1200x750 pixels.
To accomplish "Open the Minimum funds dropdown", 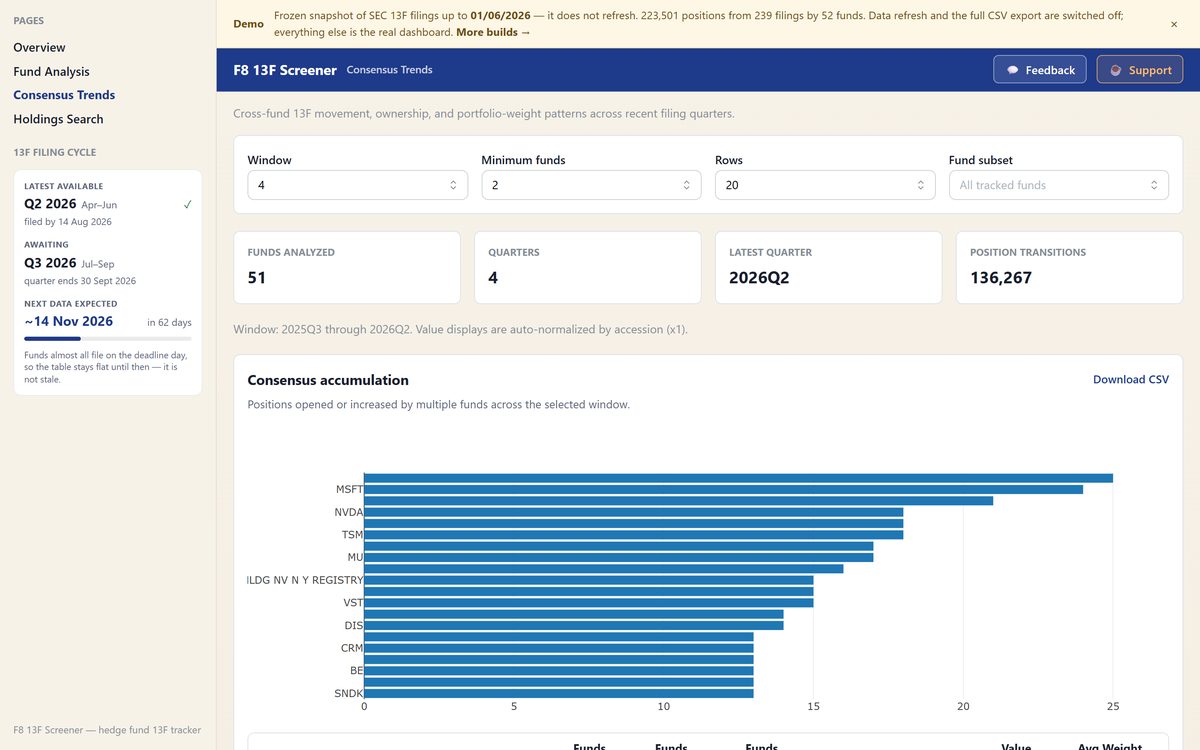I will pos(591,185).
